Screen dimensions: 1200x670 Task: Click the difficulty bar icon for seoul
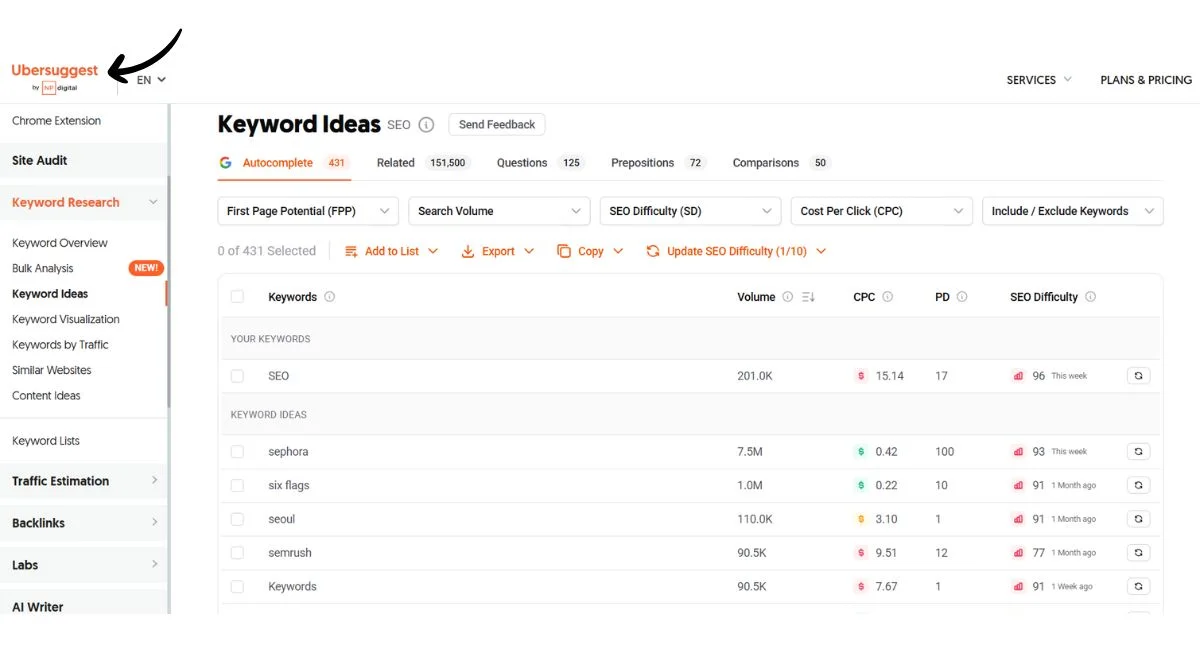[x=1018, y=519]
